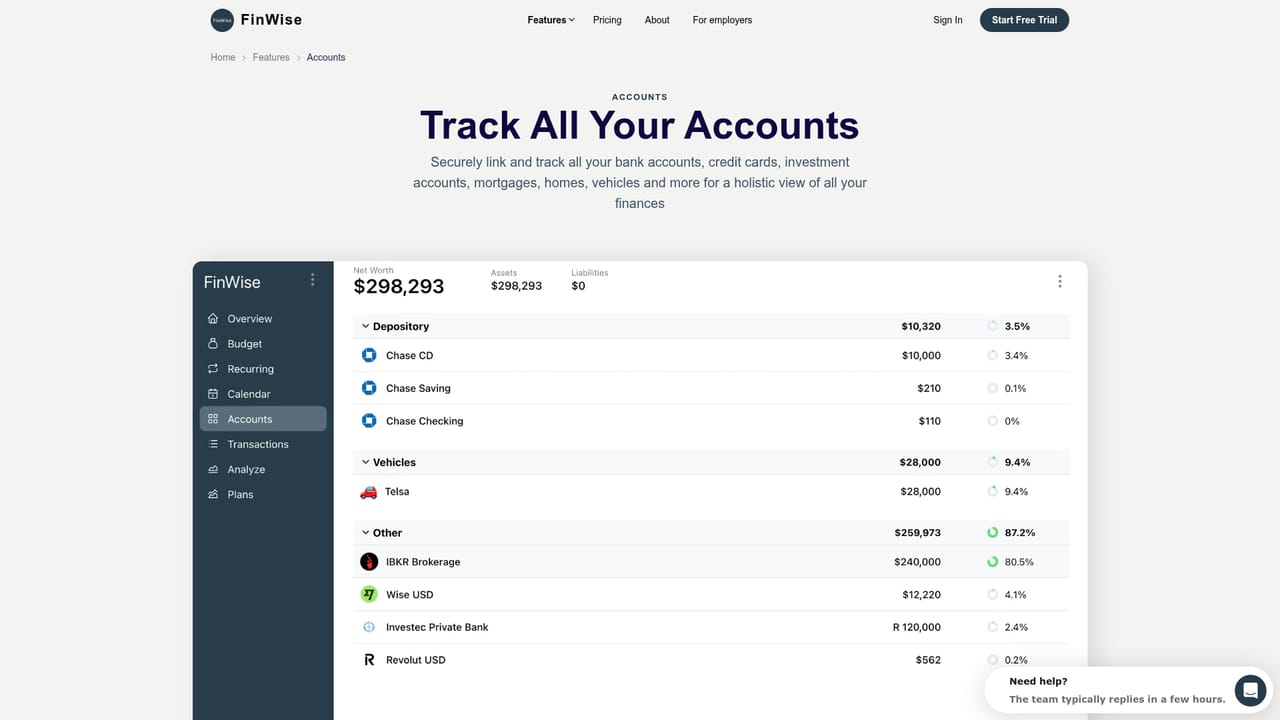Click the Plans icon in sidebar
The image size is (1280, 720).
click(x=213, y=494)
